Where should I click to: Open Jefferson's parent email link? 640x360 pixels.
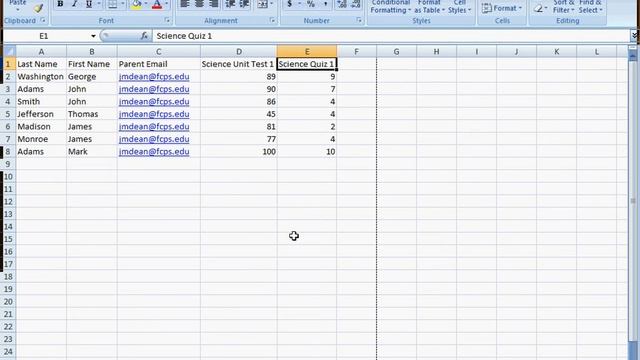point(154,114)
